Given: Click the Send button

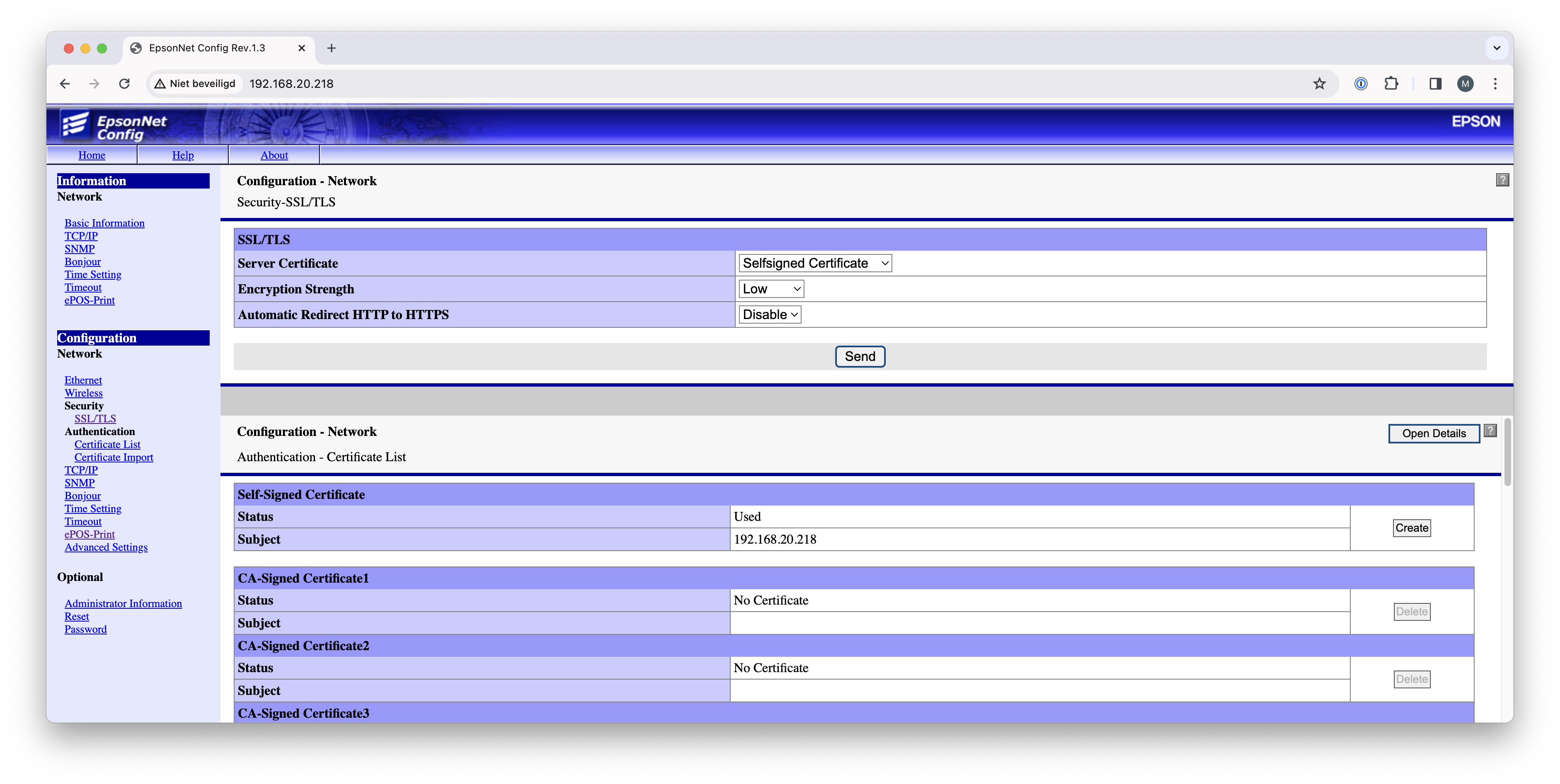Looking at the screenshot, I should pyautogui.click(x=859, y=356).
